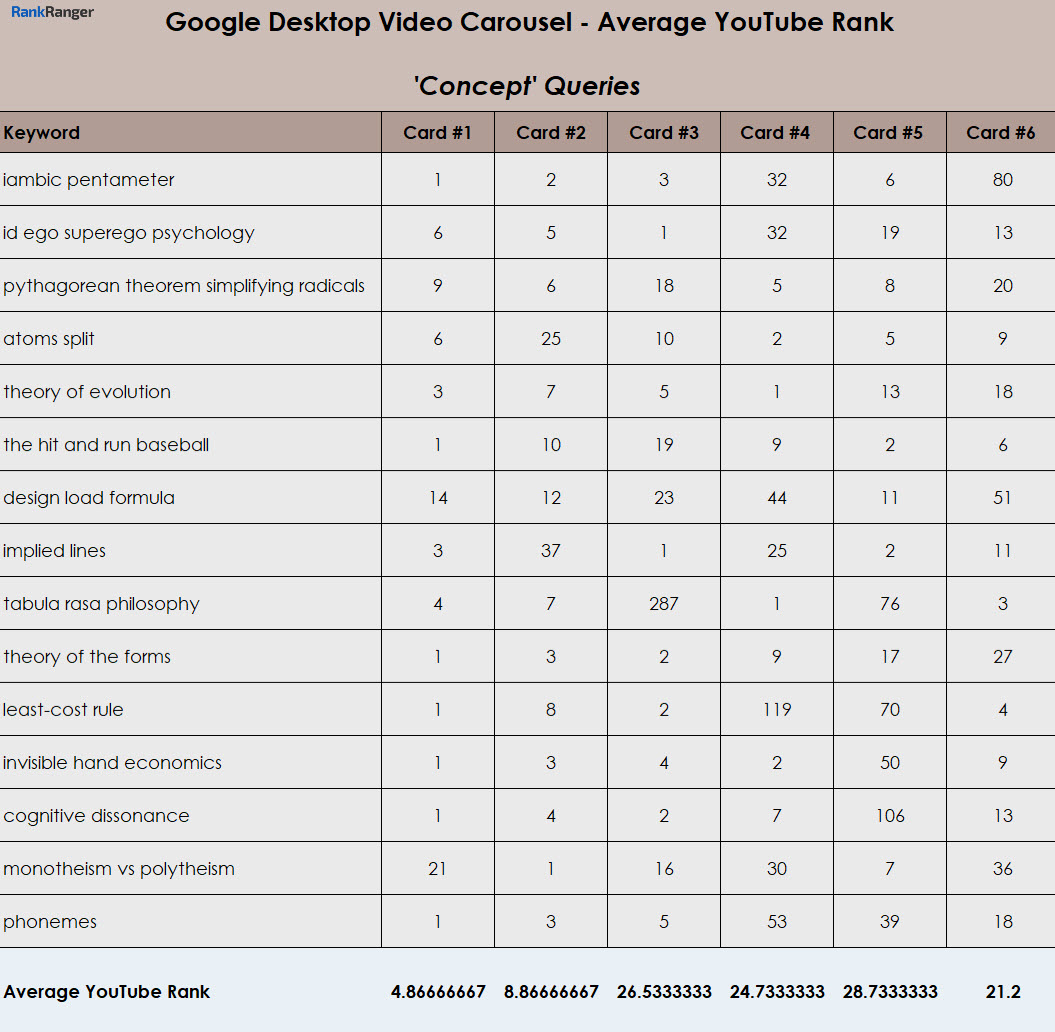This screenshot has width=1055, height=1032.
Task: Select the 'monotheism vs polytheism' keyword
Action: tap(119, 869)
